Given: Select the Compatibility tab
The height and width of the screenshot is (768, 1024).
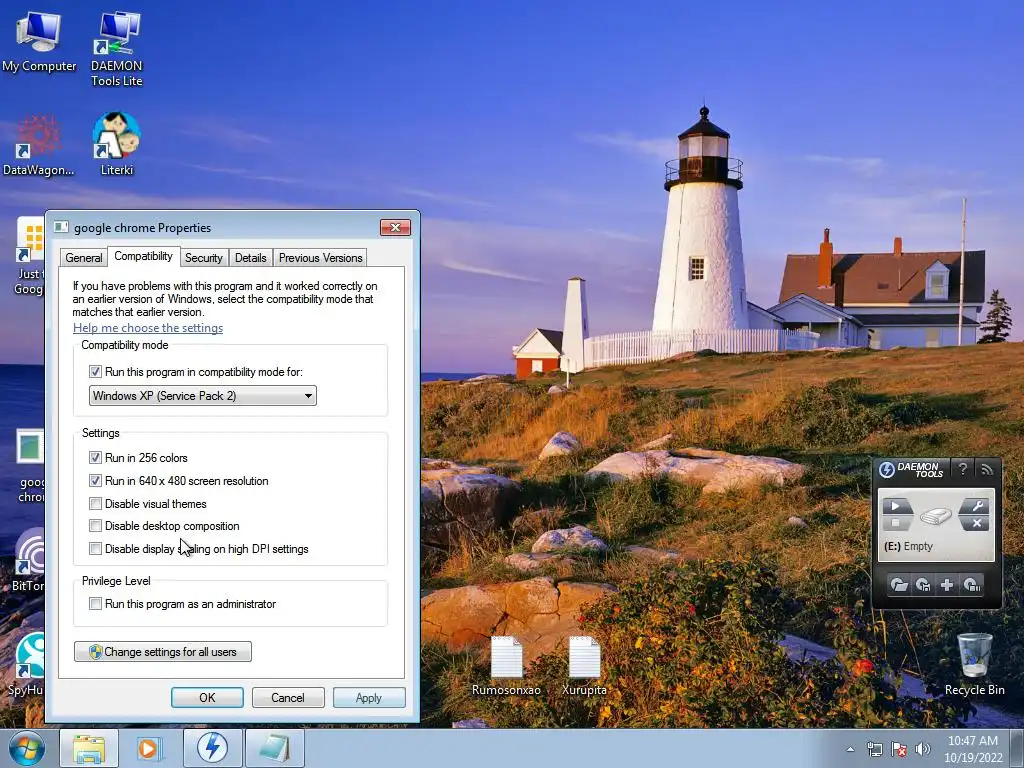Looking at the screenshot, I should [143, 256].
